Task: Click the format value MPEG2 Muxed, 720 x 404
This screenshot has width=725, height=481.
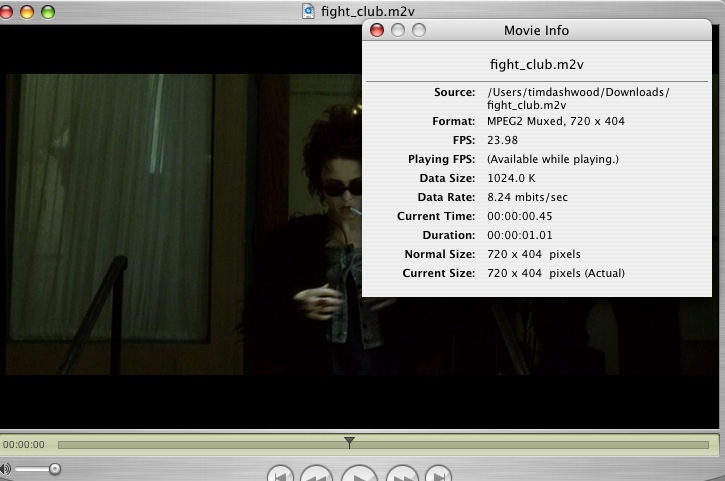Action: click(556, 121)
